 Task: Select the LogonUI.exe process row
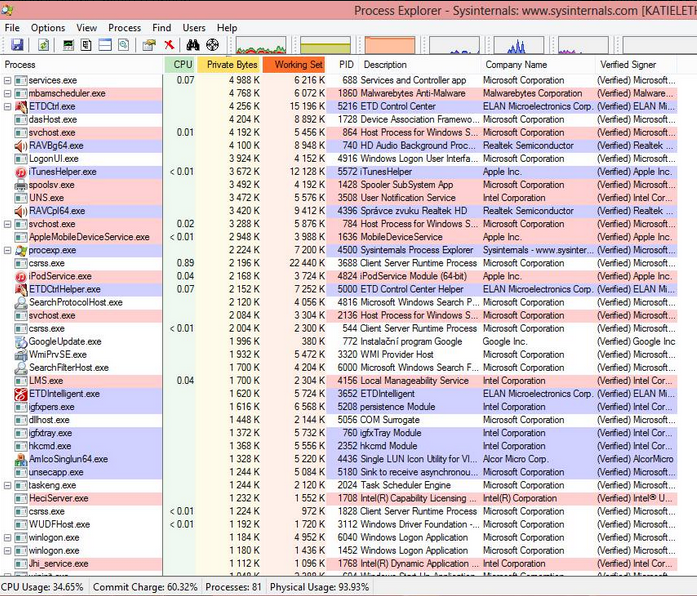(339, 159)
